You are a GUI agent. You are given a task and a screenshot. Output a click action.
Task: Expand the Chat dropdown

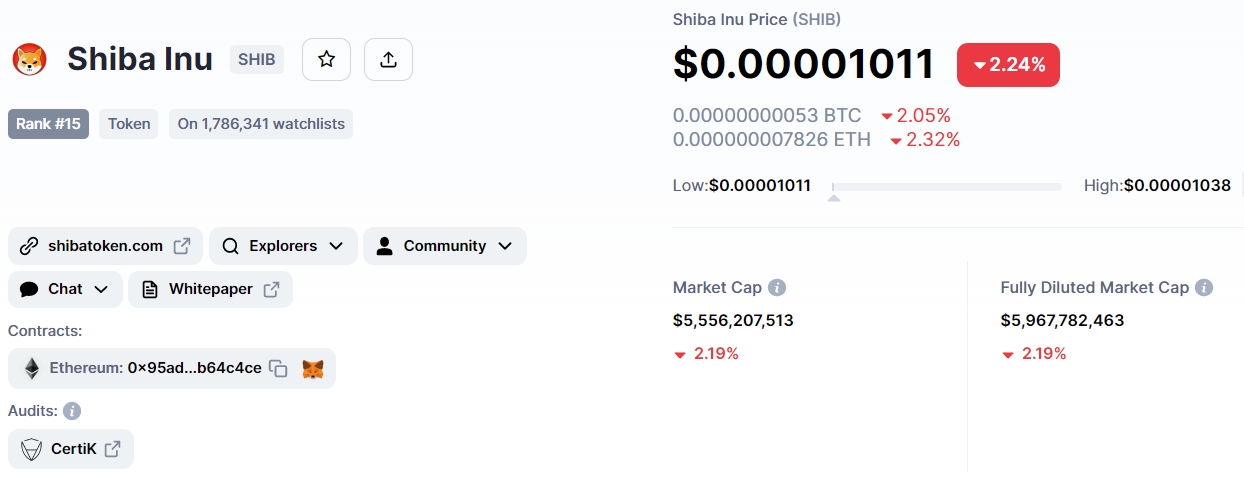coord(65,289)
